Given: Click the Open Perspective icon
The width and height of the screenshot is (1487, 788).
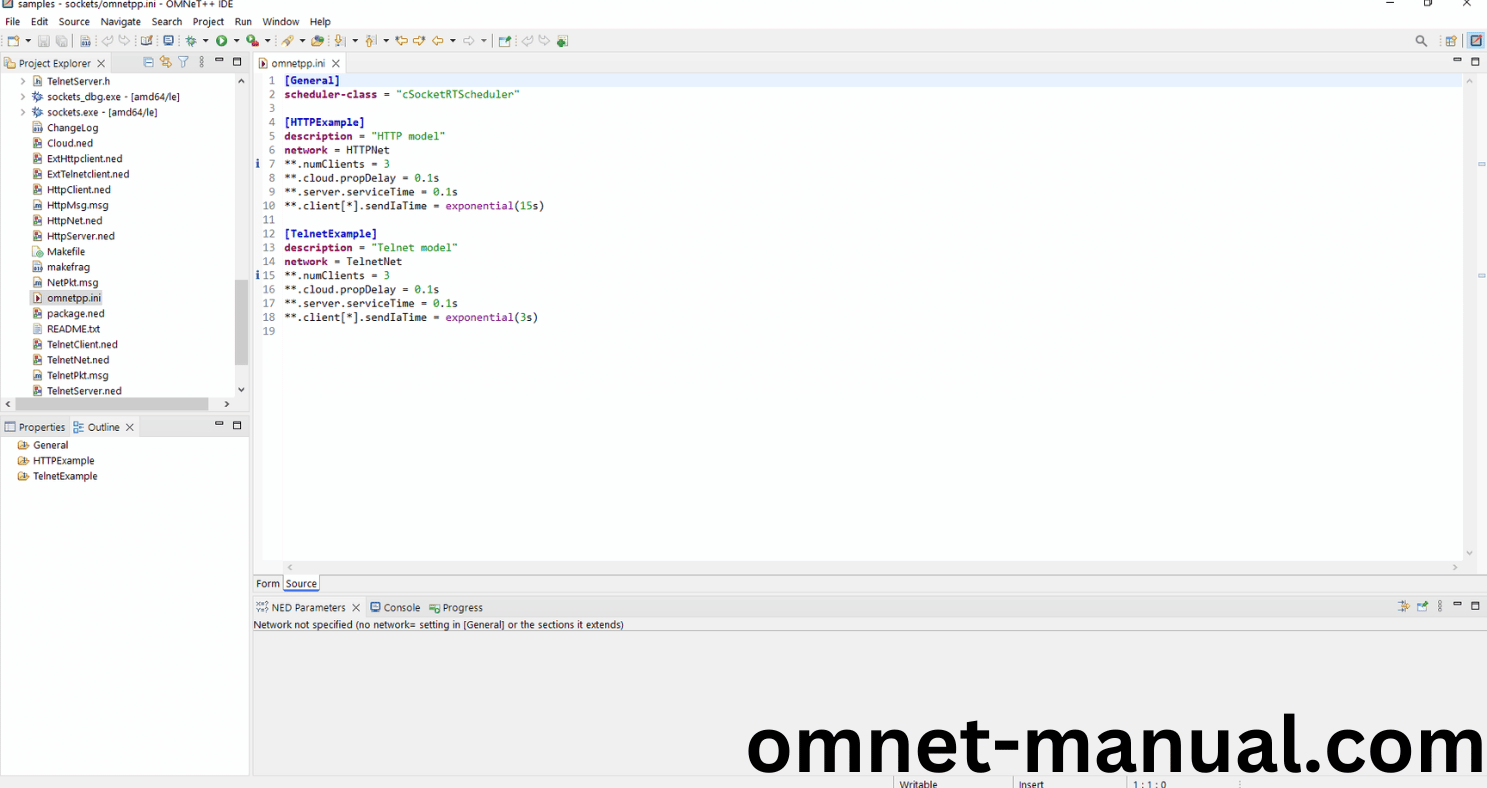Looking at the screenshot, I should tap(1450, 41).
